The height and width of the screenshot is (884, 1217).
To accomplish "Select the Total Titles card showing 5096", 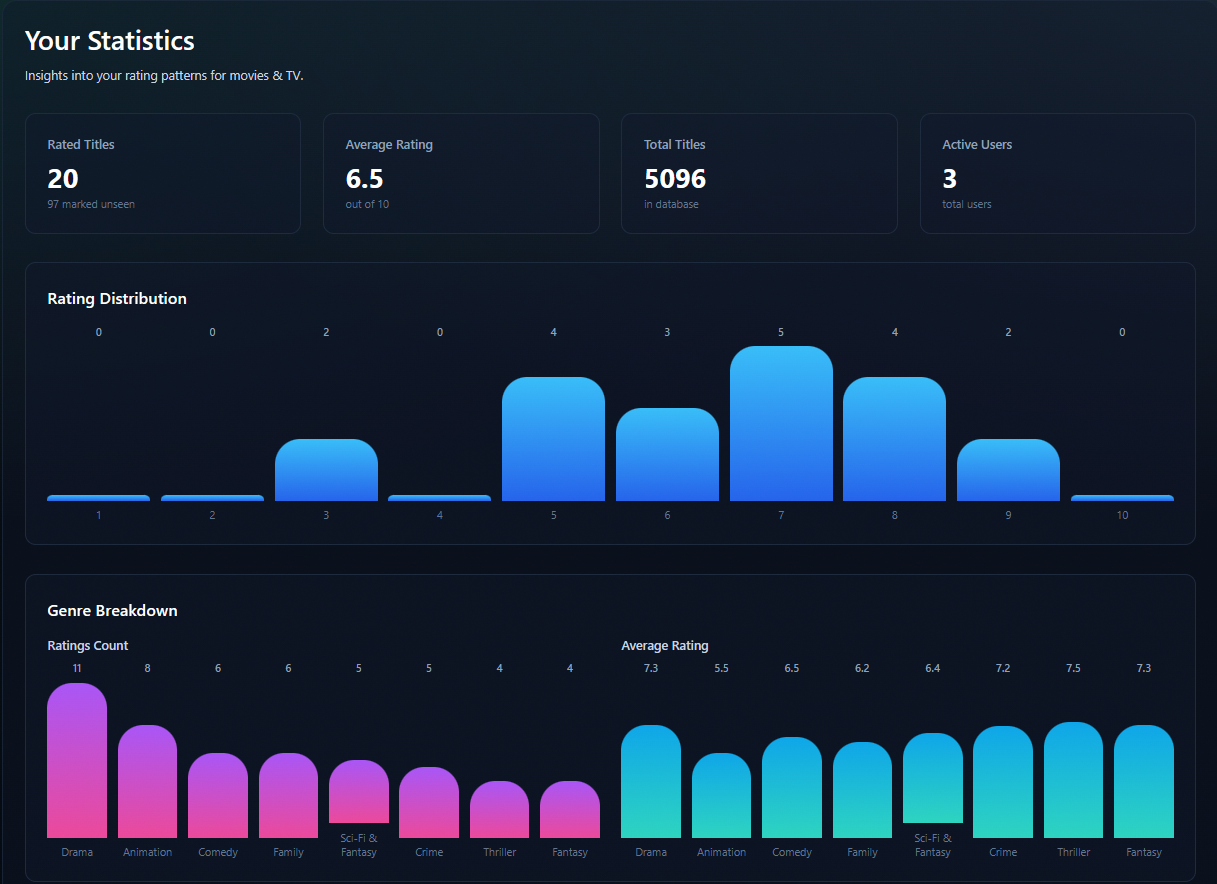I will point(759,173).
